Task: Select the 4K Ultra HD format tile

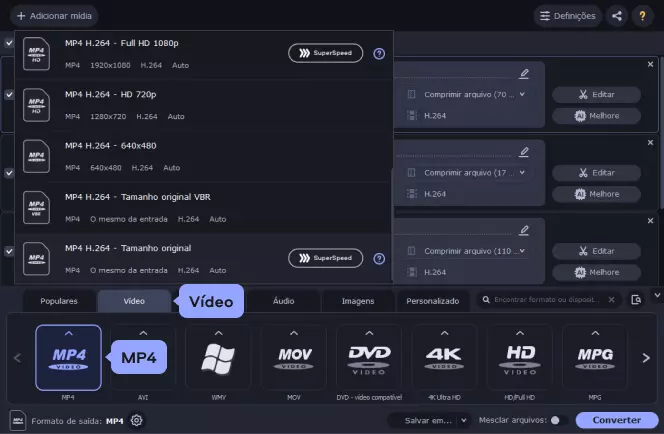Action: pos(444,358)
